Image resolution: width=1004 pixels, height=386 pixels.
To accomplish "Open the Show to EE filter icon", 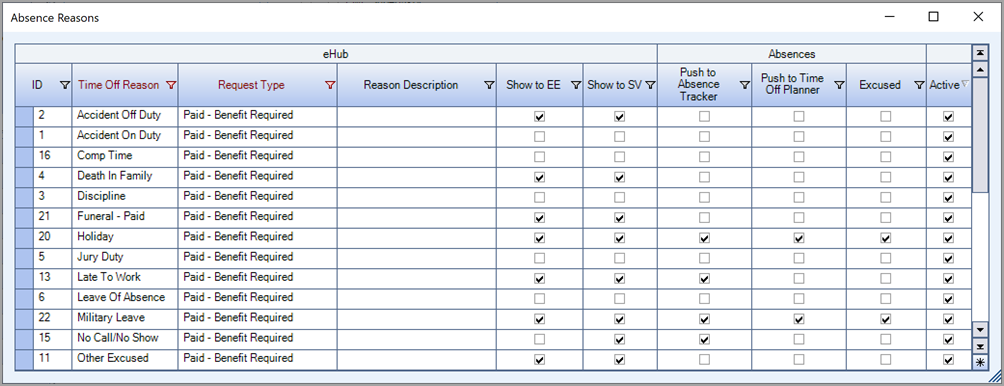I will pos(576,85).
